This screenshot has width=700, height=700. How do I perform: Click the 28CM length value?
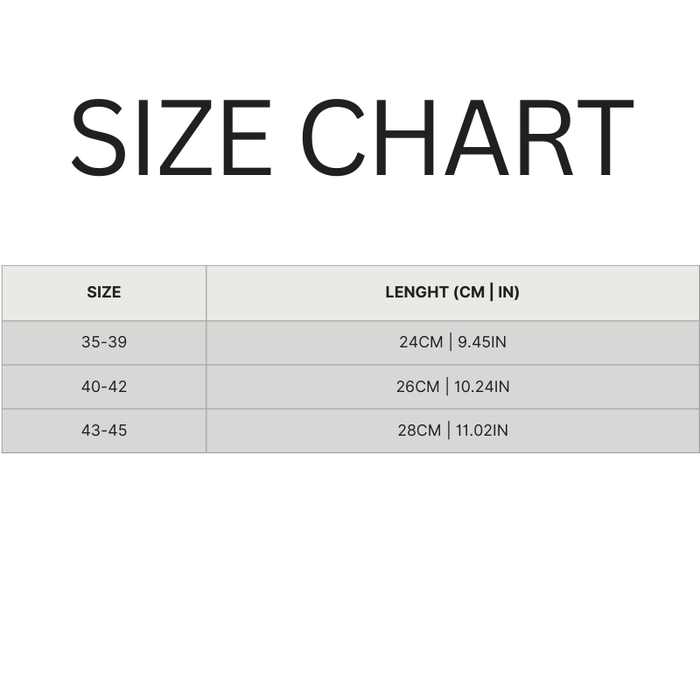coord(418,431)
